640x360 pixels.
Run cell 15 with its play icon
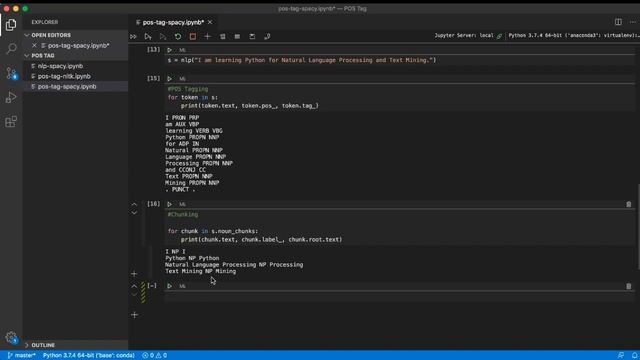[x=169, y=78]
